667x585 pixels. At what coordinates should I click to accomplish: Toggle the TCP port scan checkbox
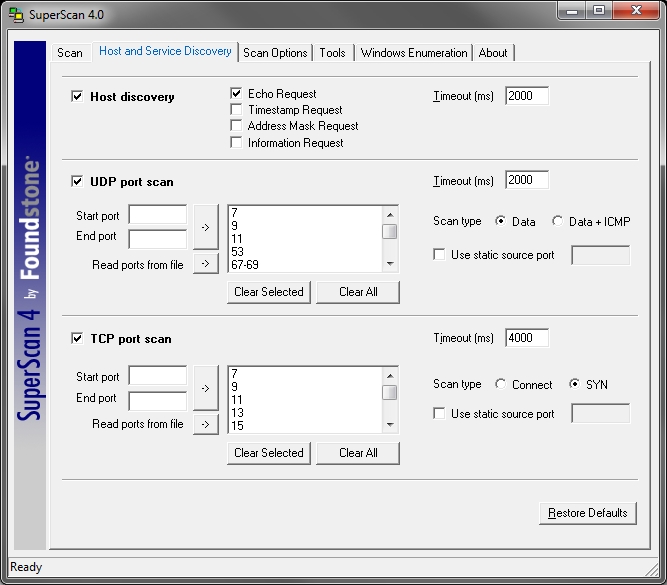[77, 339]
